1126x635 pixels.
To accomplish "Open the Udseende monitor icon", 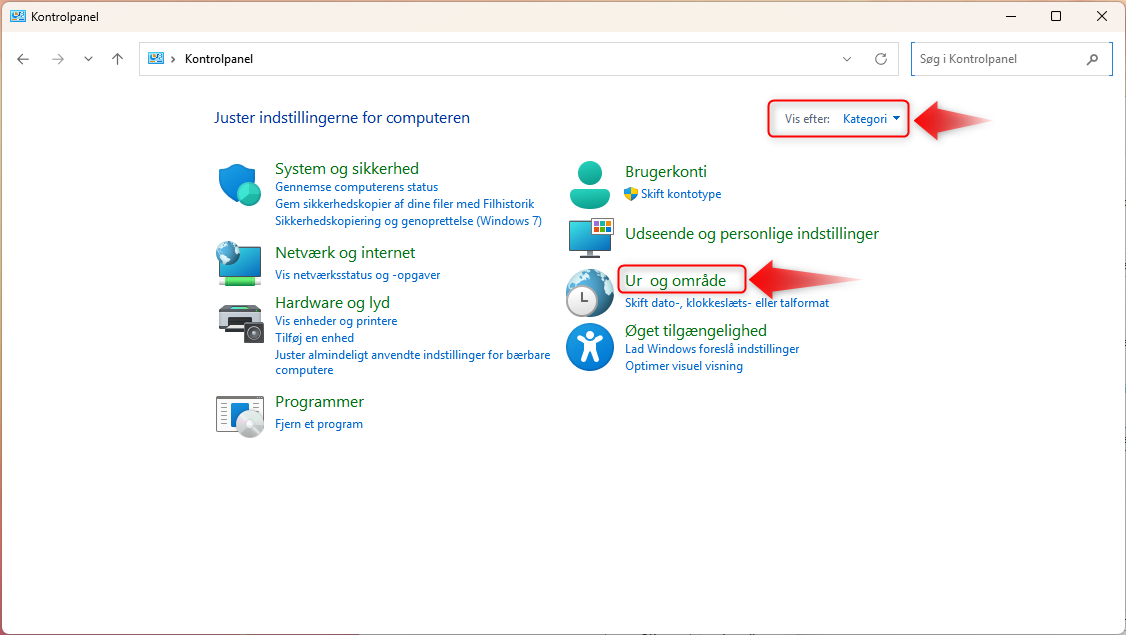I will click(x=590, y=238).
